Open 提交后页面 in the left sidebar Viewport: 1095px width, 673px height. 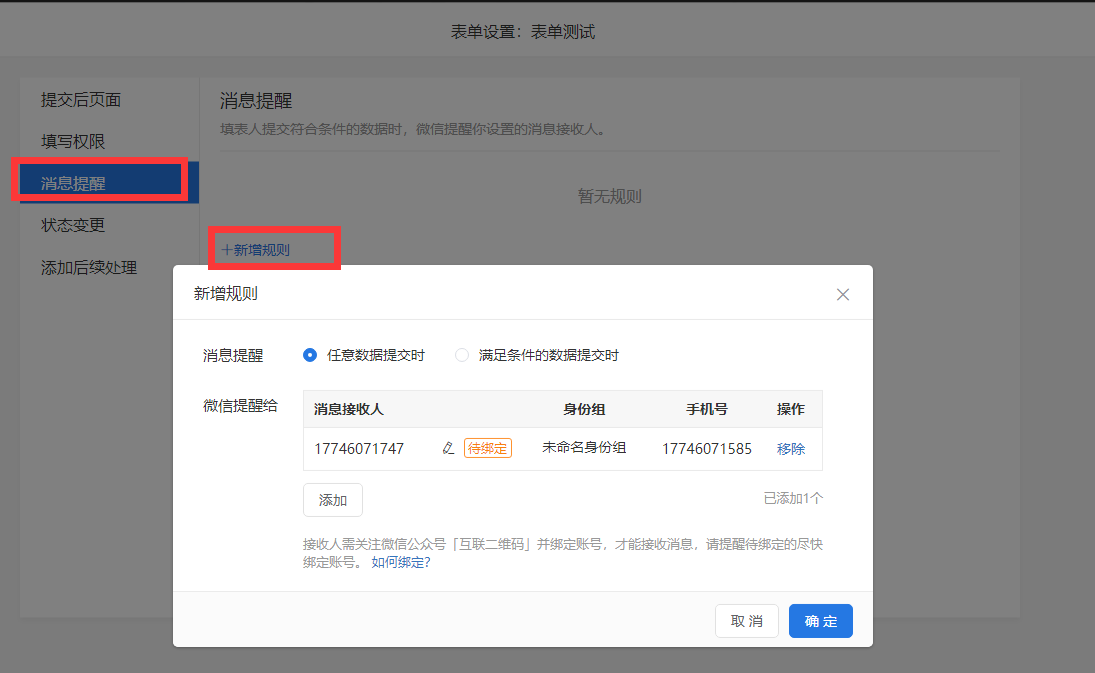coord(81,100)
